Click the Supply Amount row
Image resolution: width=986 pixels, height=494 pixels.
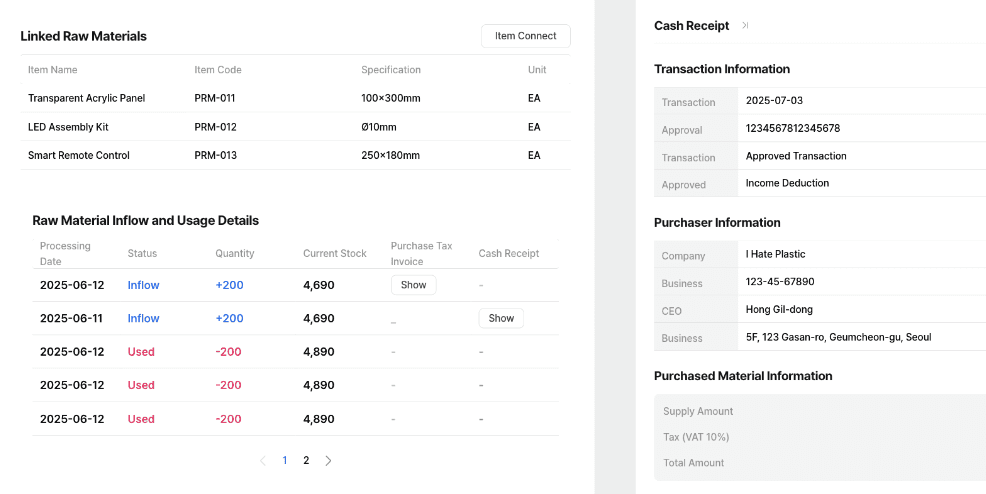[698, 411]
